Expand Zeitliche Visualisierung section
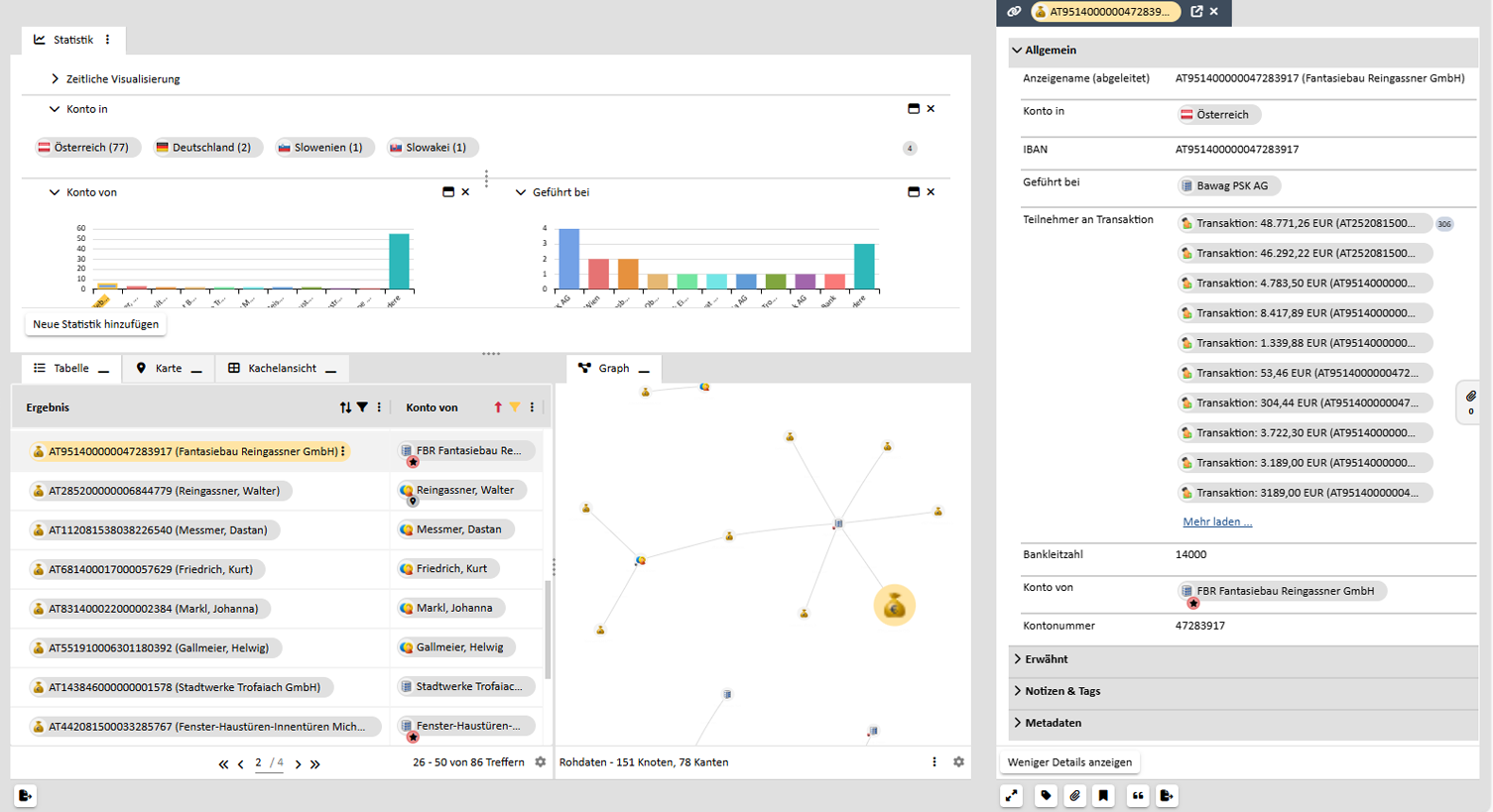This screenshot has width=1493, height=812. click(56, 79)
